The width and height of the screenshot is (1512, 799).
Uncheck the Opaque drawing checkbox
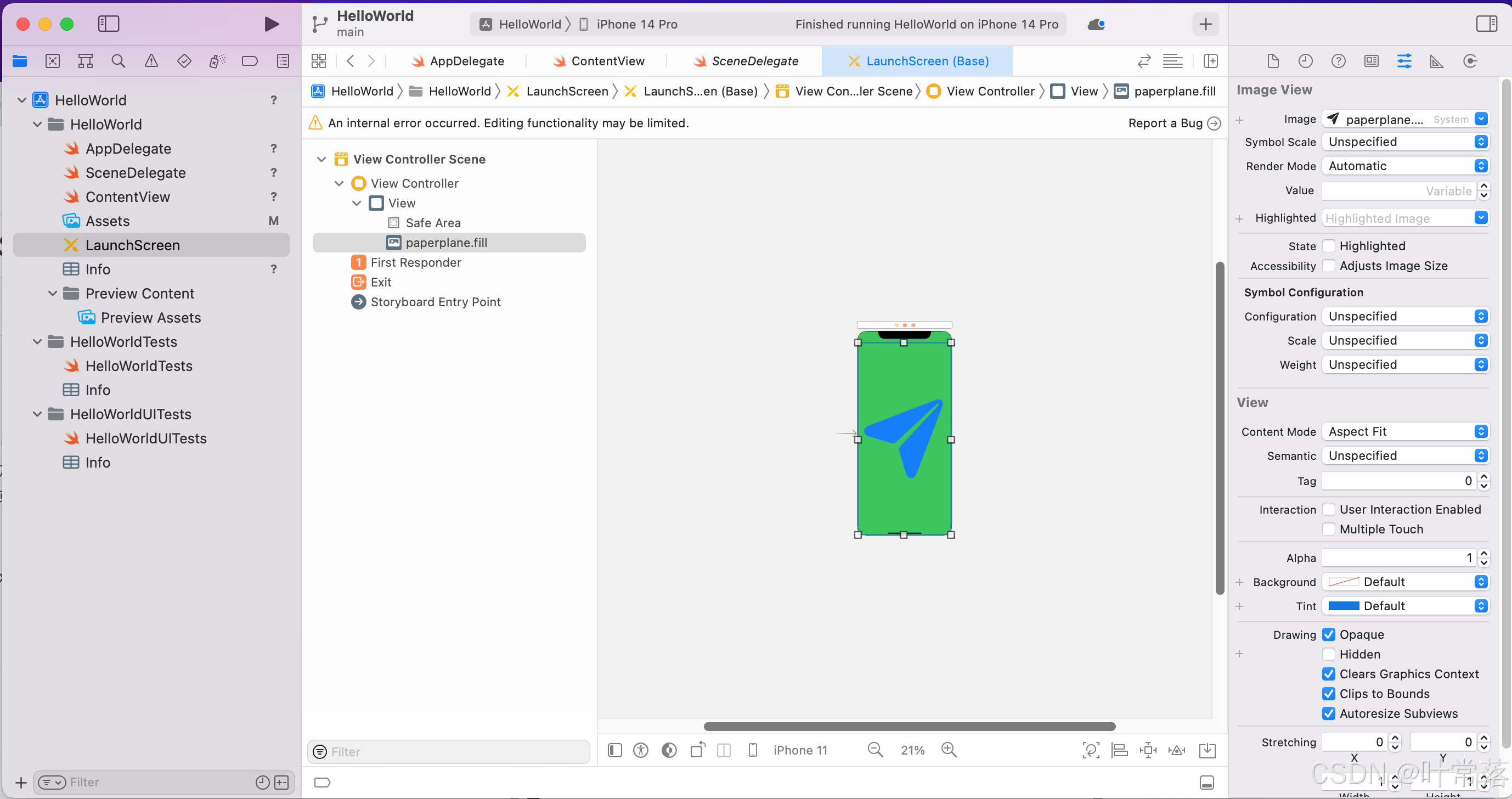(1329, 634)
